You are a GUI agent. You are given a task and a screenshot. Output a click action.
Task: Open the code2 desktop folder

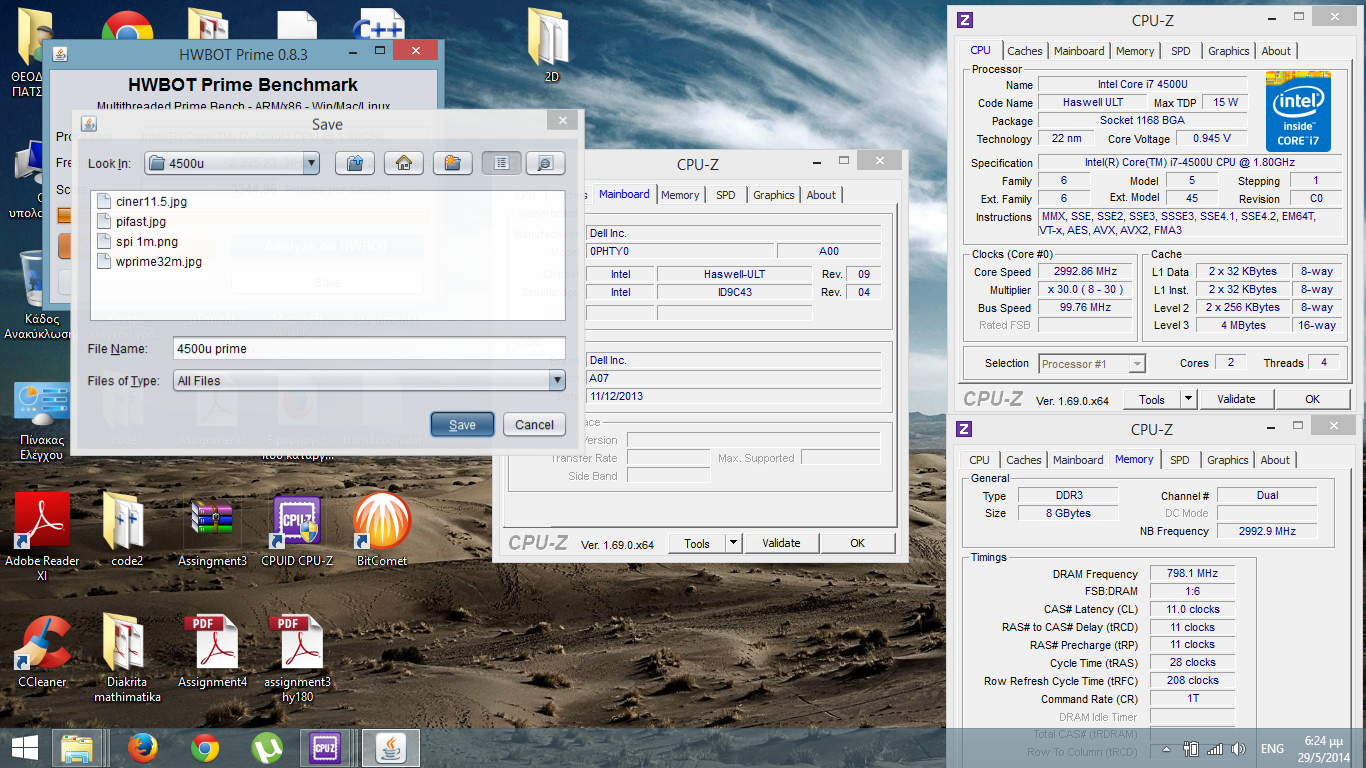pyautogui.click(x=127, y=531)
